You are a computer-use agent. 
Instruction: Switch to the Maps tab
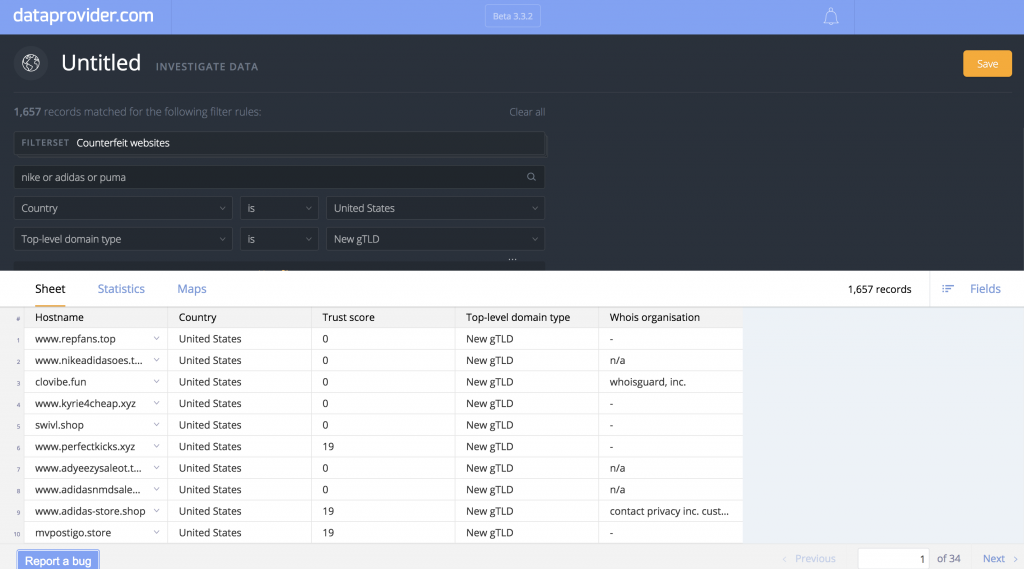(192, 289)
